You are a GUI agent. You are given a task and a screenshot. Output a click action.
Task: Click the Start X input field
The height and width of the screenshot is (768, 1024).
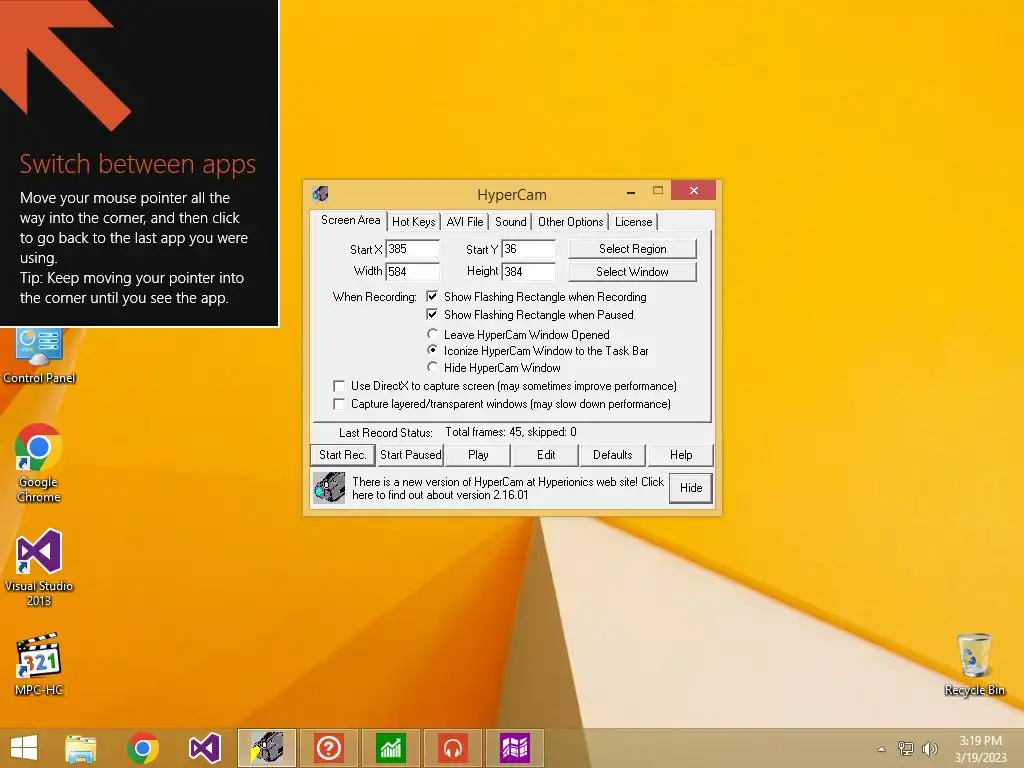(x=413, y=249)
